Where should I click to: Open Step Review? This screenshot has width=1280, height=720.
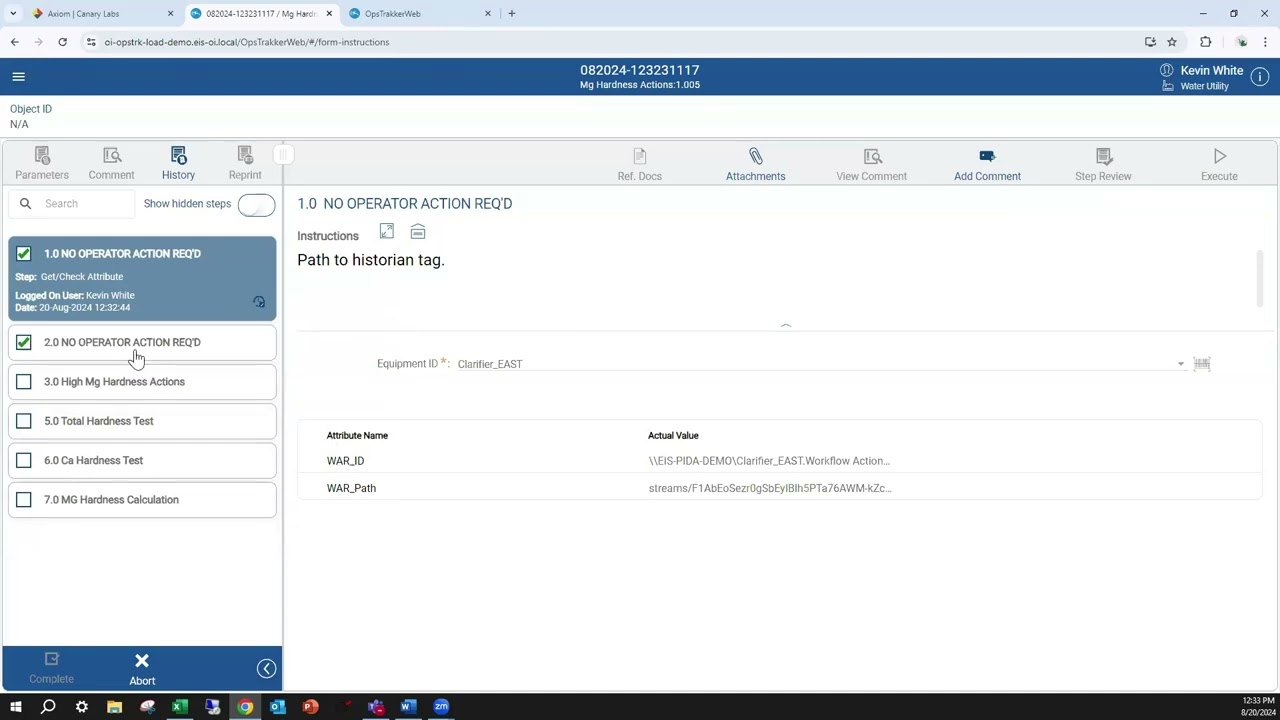(x=1103, y=165)
